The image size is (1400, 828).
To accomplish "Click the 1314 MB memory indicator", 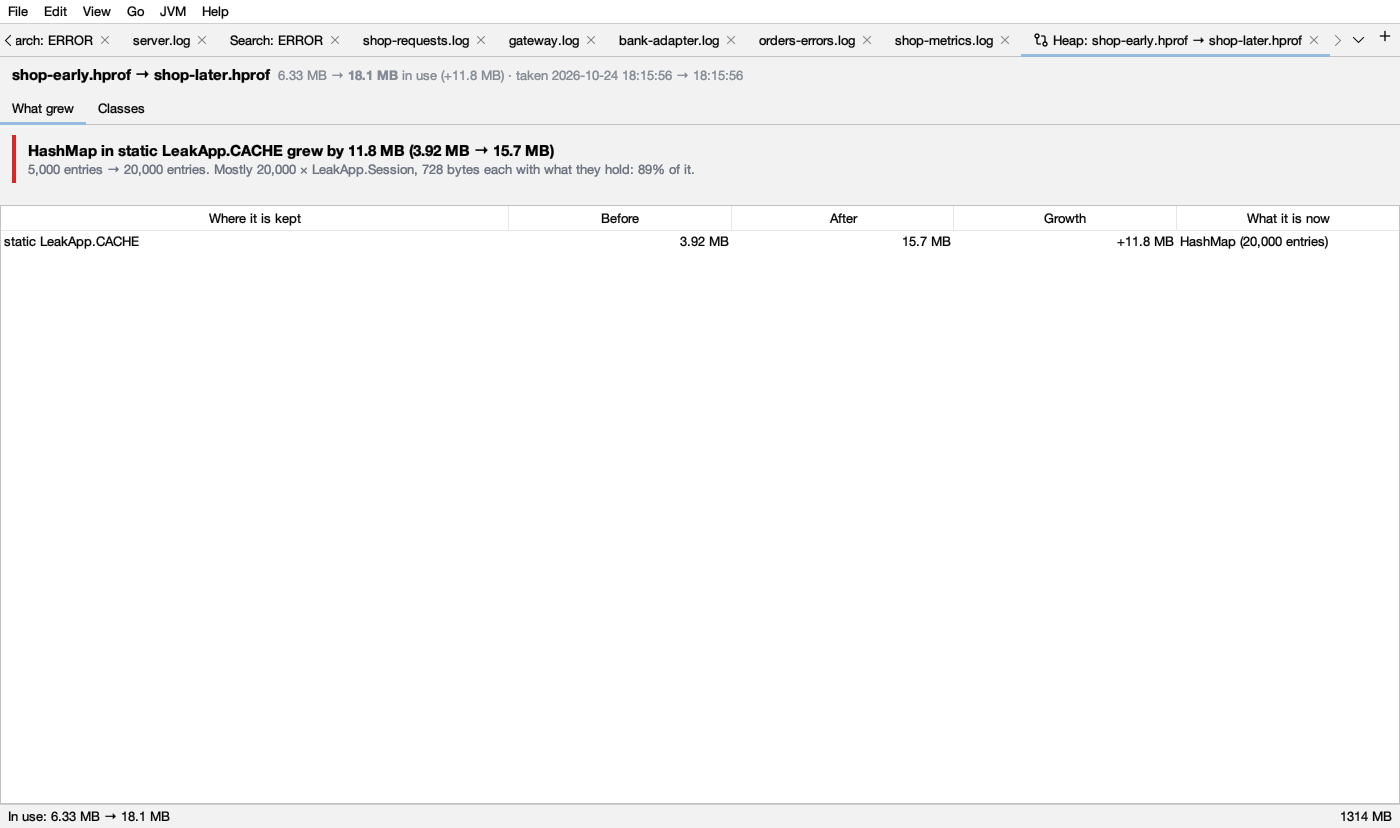I will (1365, 816).
